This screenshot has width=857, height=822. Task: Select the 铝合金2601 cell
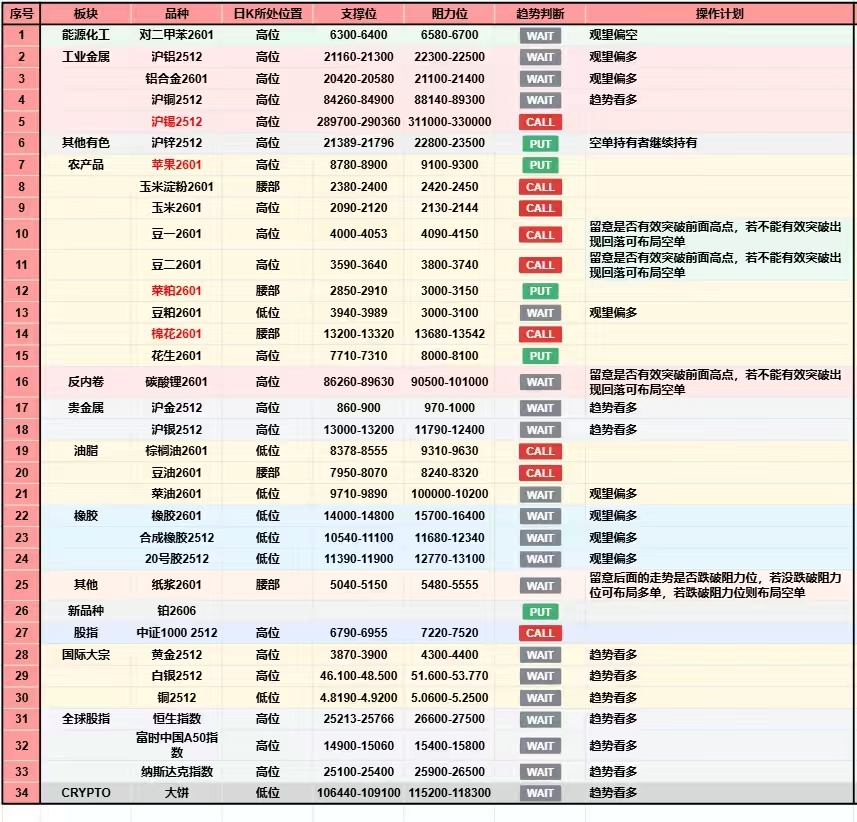[177, 79]
